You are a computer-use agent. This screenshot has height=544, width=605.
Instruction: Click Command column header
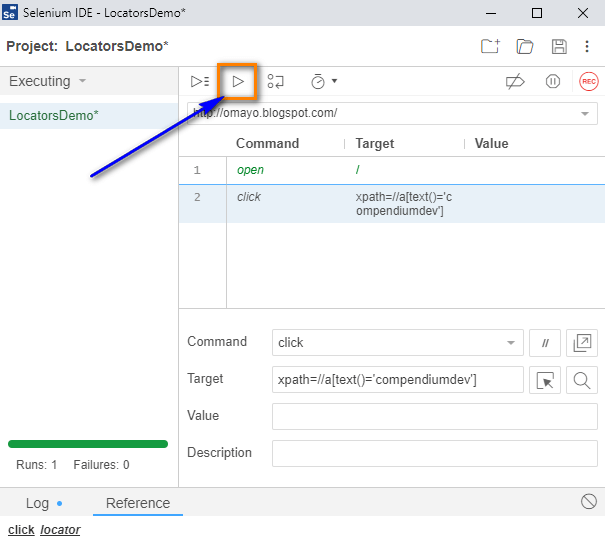click(267, 144)
